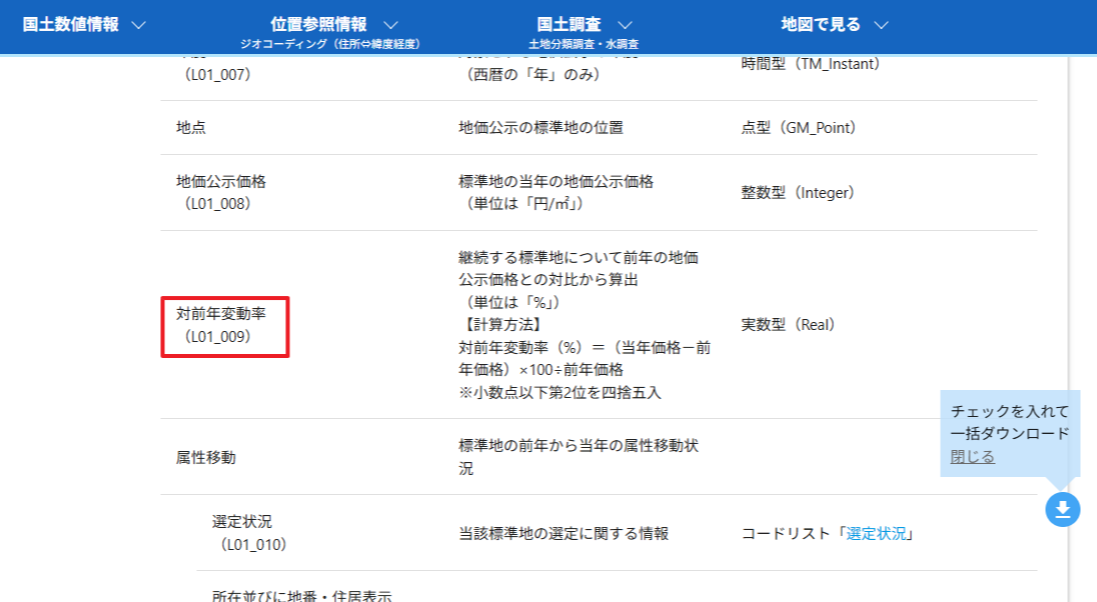Click the ジオコーディング subtitle under 位置参照情報

330,44
